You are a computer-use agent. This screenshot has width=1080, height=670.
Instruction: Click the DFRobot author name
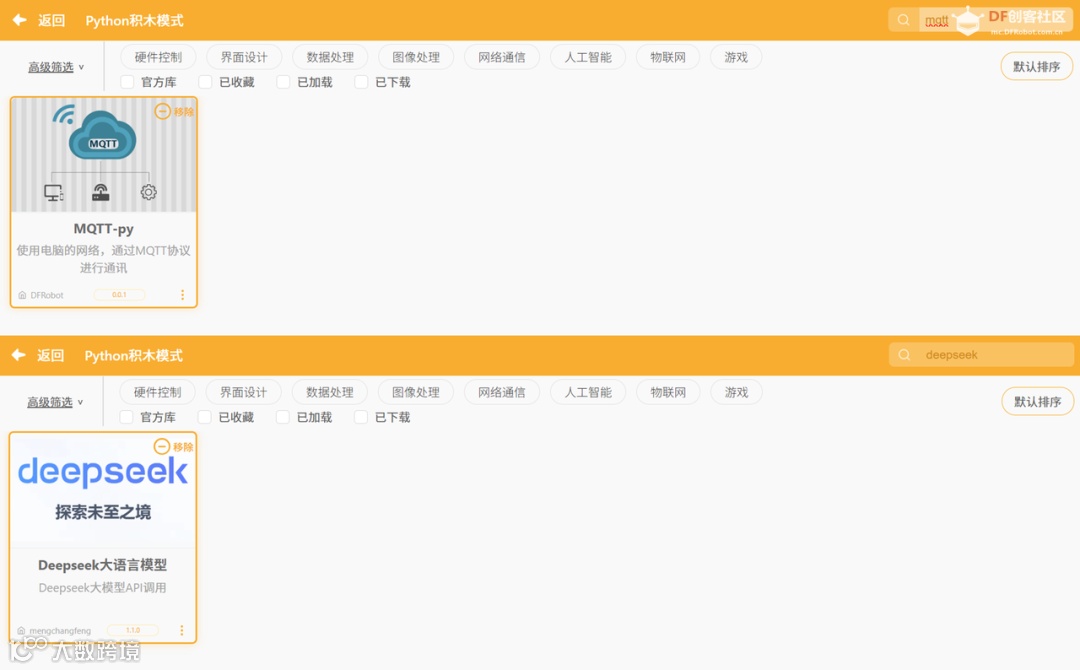click(47, 295)
